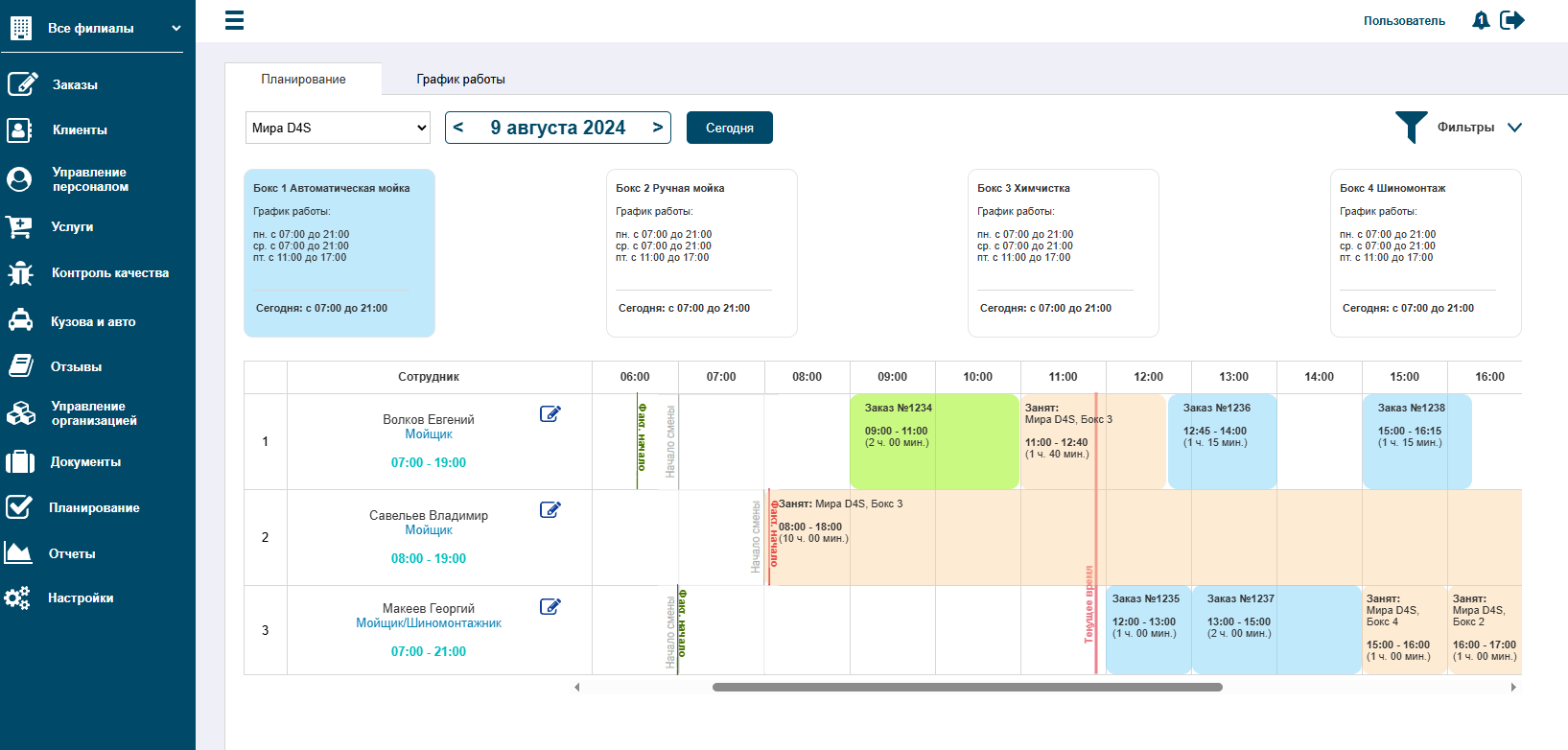The height and width of the screenshot is (750, 1568).
Task: Open the hamburger menu icon
Action: point(234,20)
